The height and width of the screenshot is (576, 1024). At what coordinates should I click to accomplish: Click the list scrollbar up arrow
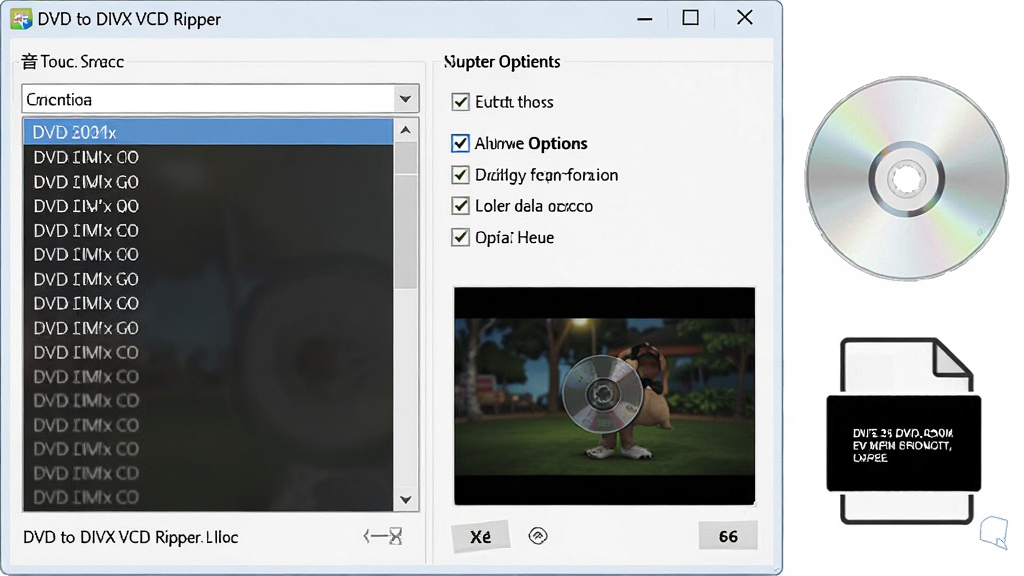pyautogui.click(x=406, y=131)
